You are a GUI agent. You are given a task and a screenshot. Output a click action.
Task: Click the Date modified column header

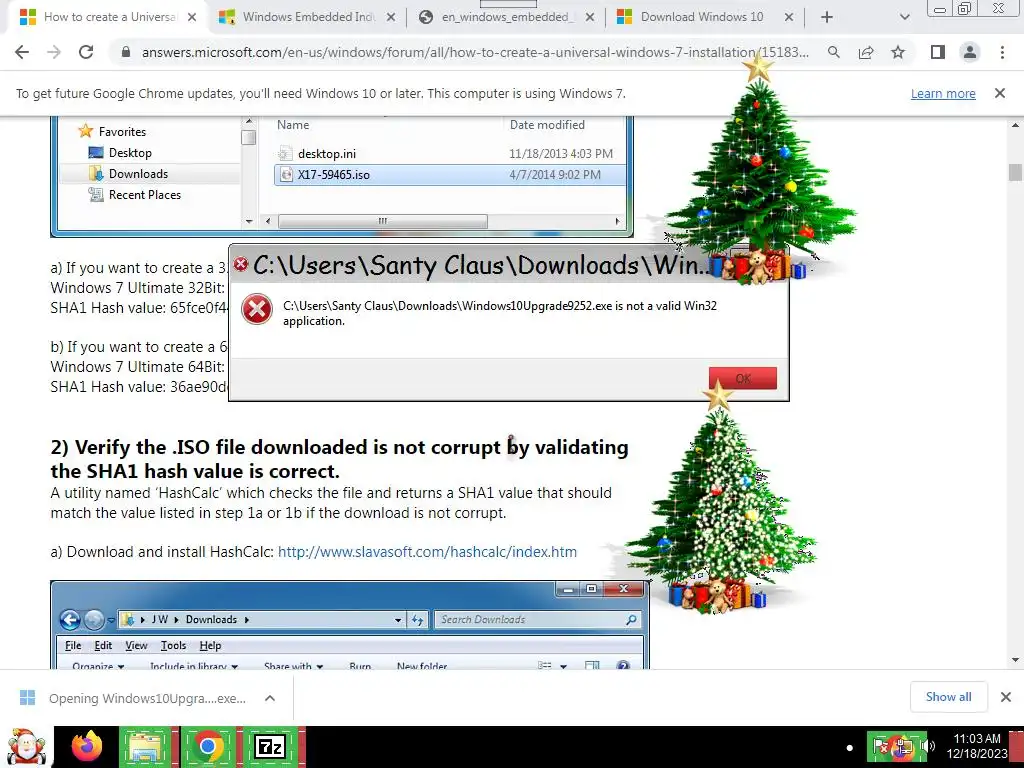547,125
